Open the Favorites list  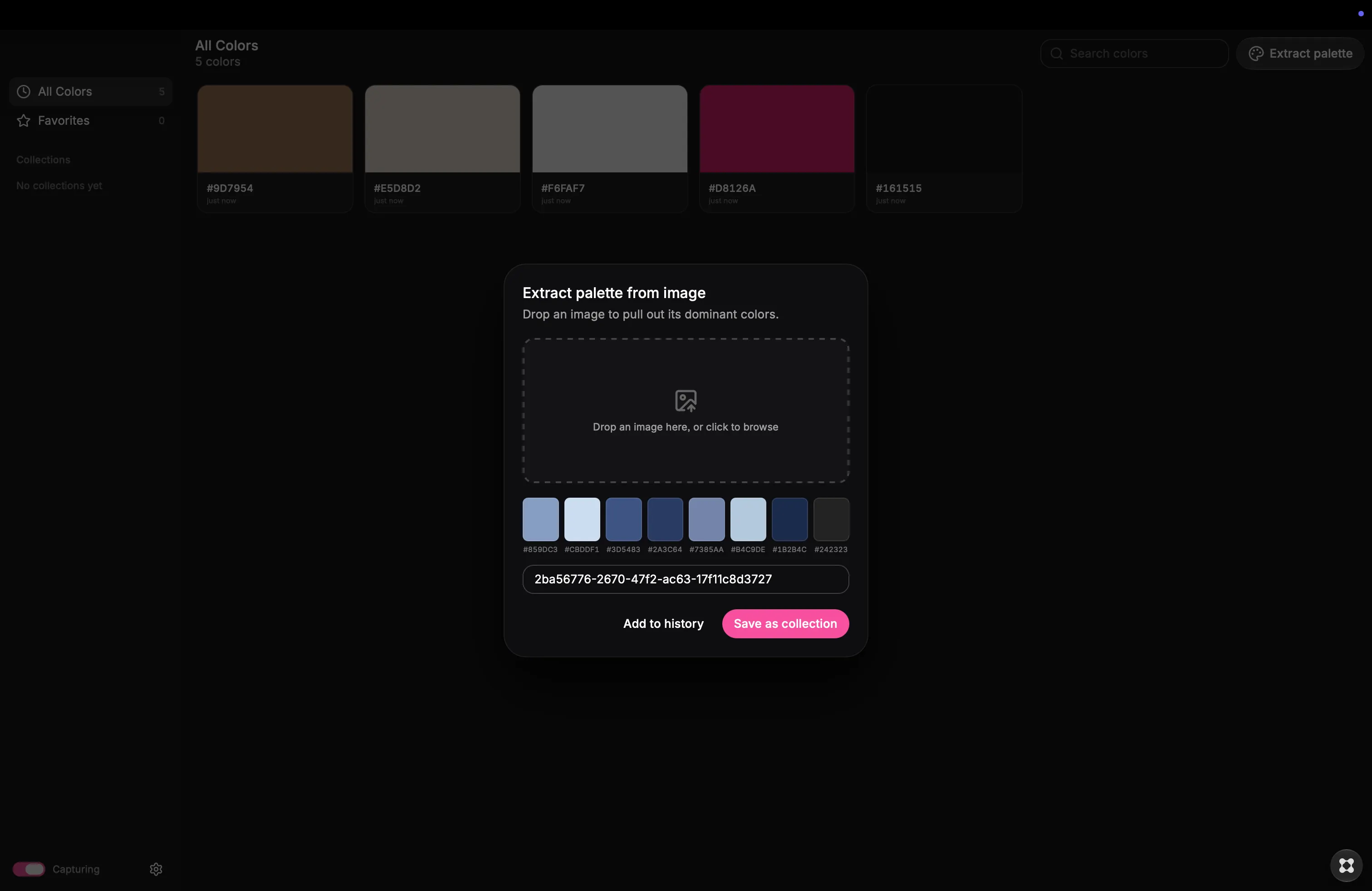point(90,121)
